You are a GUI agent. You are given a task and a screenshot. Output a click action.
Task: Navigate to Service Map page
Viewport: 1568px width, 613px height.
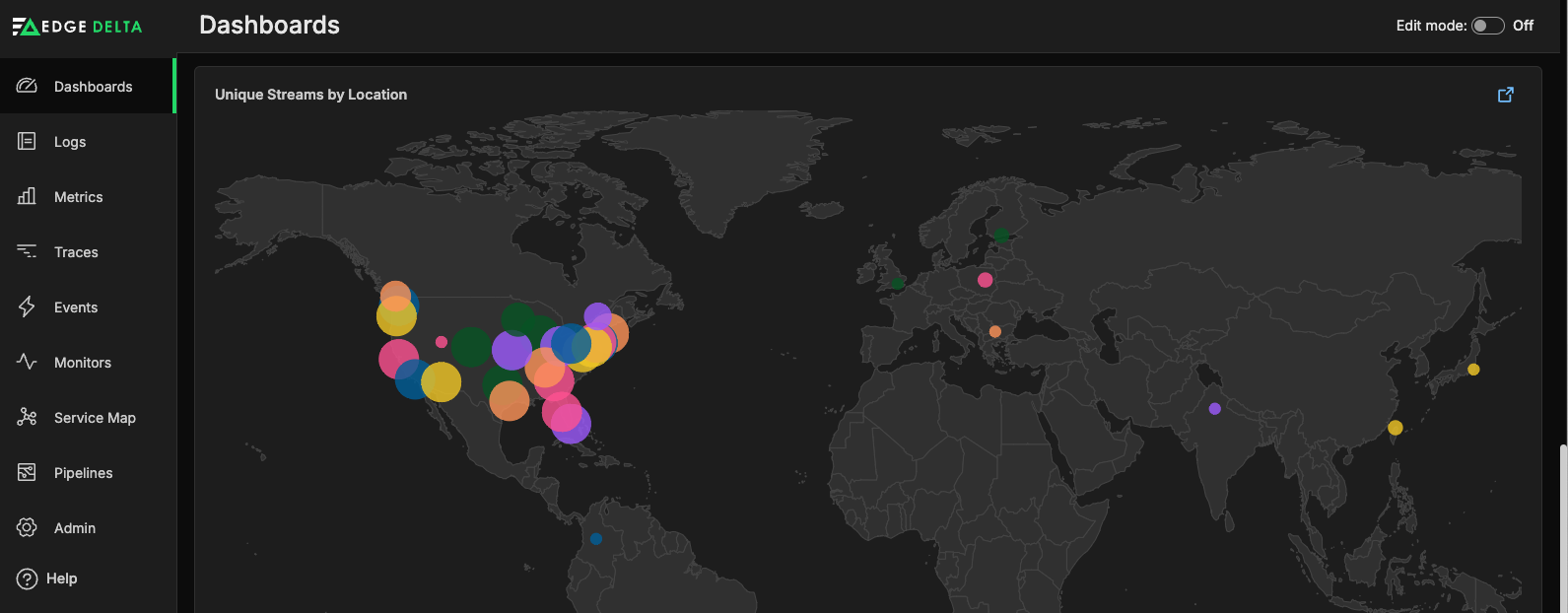point(95,418)
